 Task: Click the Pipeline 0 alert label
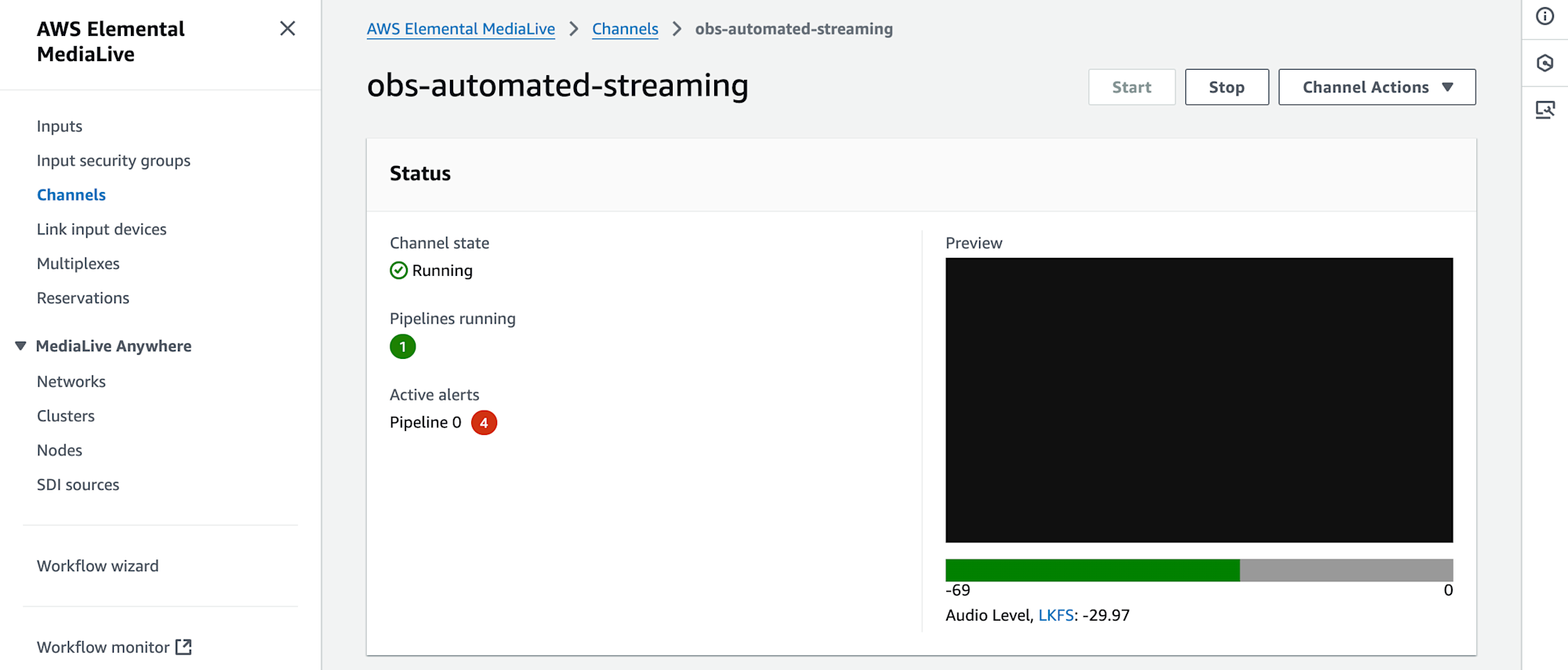pyautogui.click(x=426, y=422)
